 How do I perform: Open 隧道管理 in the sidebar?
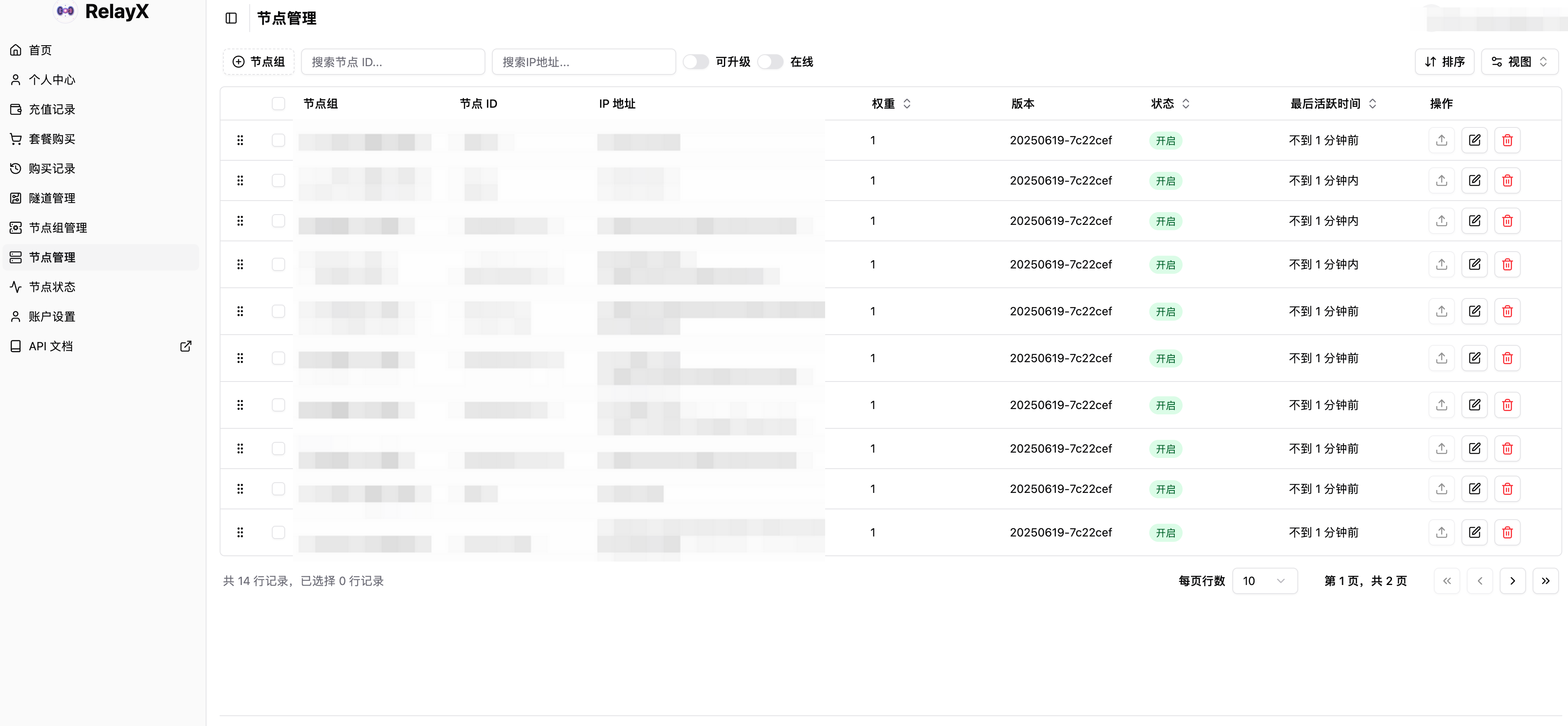52,199
